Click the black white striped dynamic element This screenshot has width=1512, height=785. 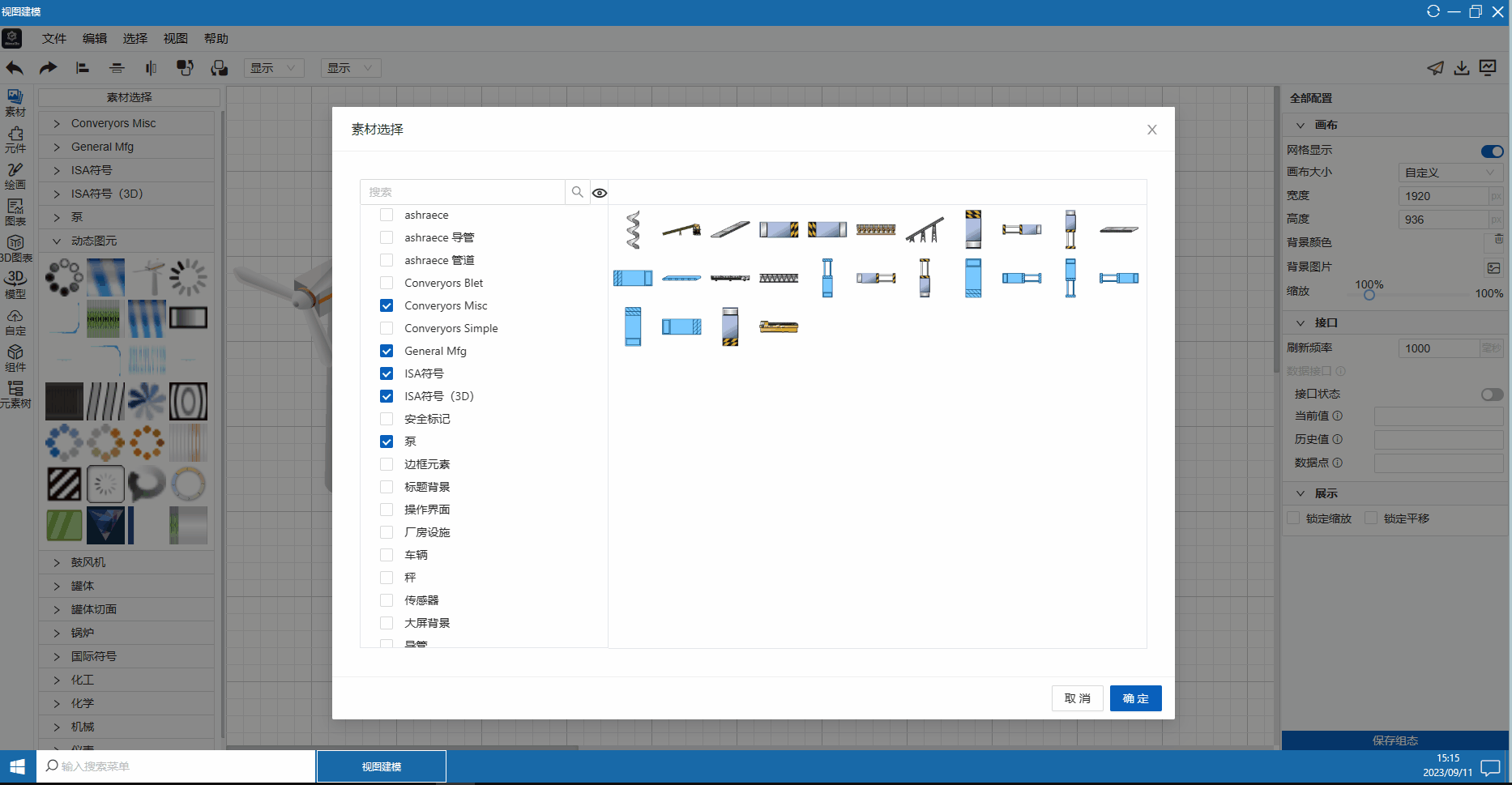[64, 484]
